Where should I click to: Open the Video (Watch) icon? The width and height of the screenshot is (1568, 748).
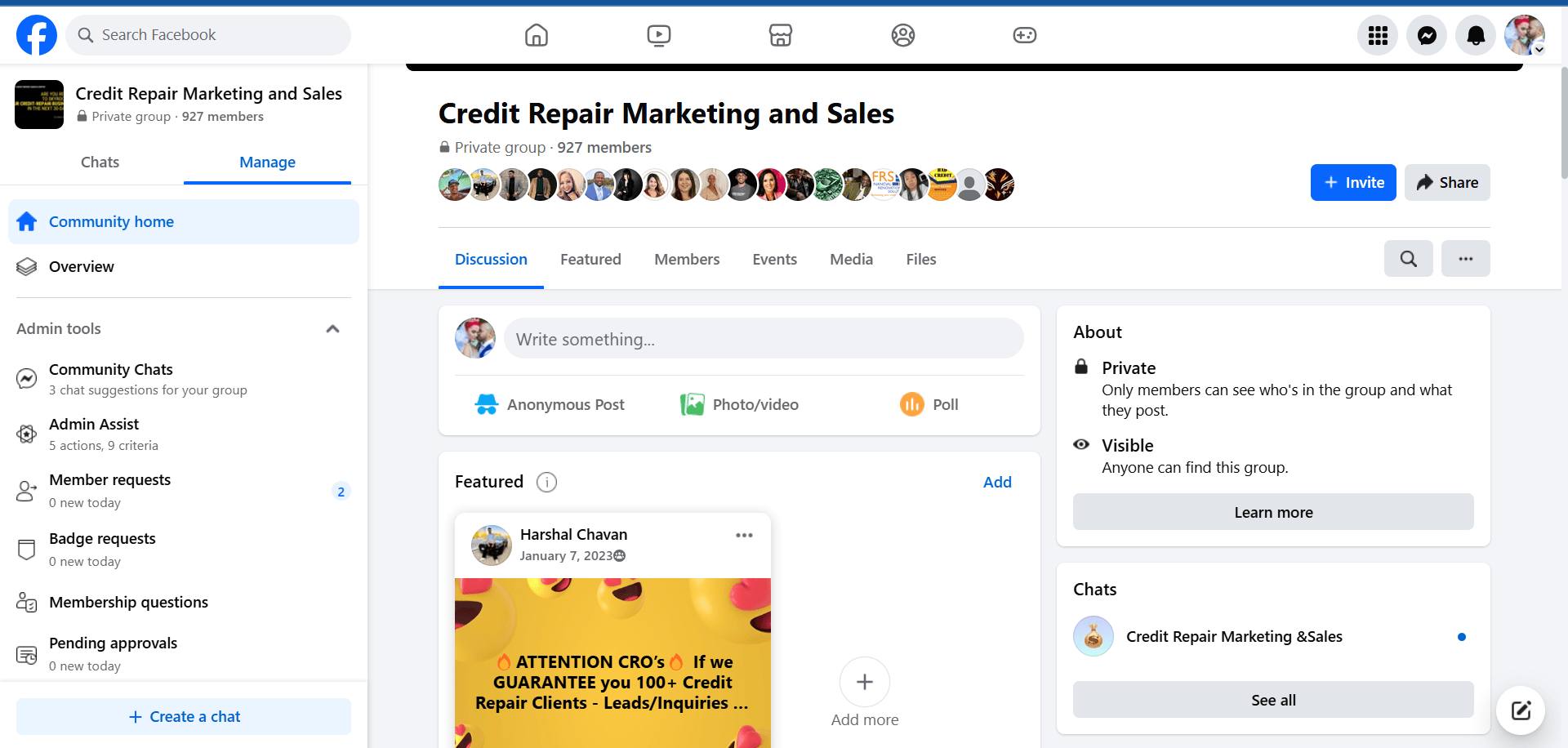pos(659,35)
